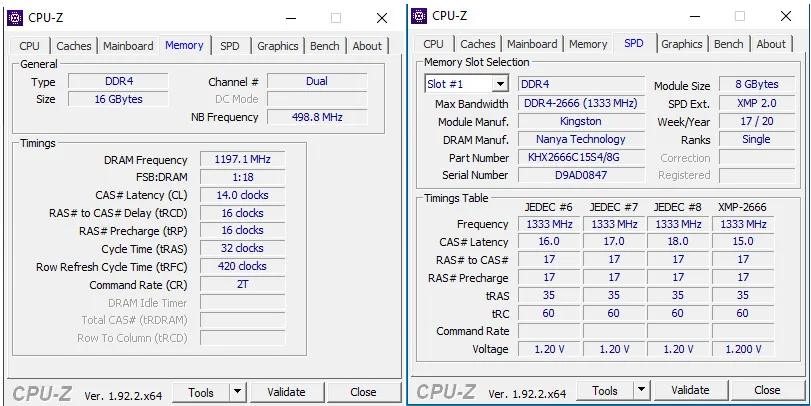
Task: Switch to Mainboard tab in left window
Action: (128, 46)
